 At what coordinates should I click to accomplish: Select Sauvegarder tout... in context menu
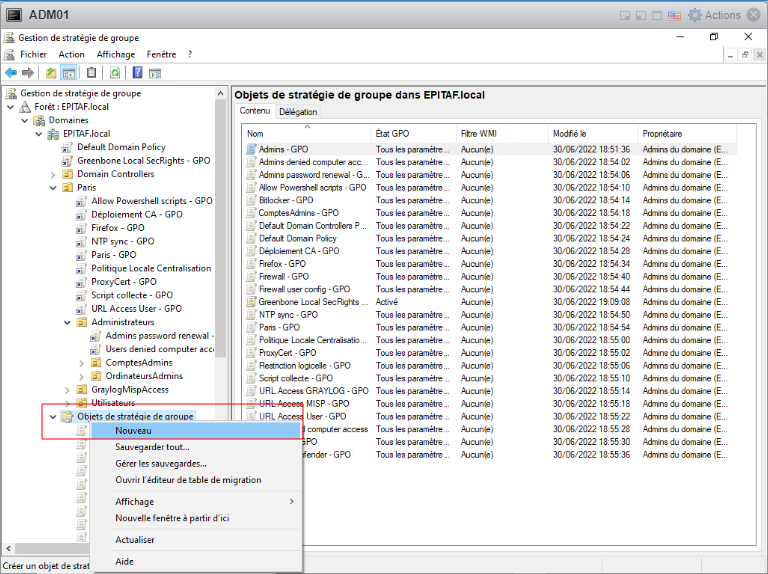point(152,447)
